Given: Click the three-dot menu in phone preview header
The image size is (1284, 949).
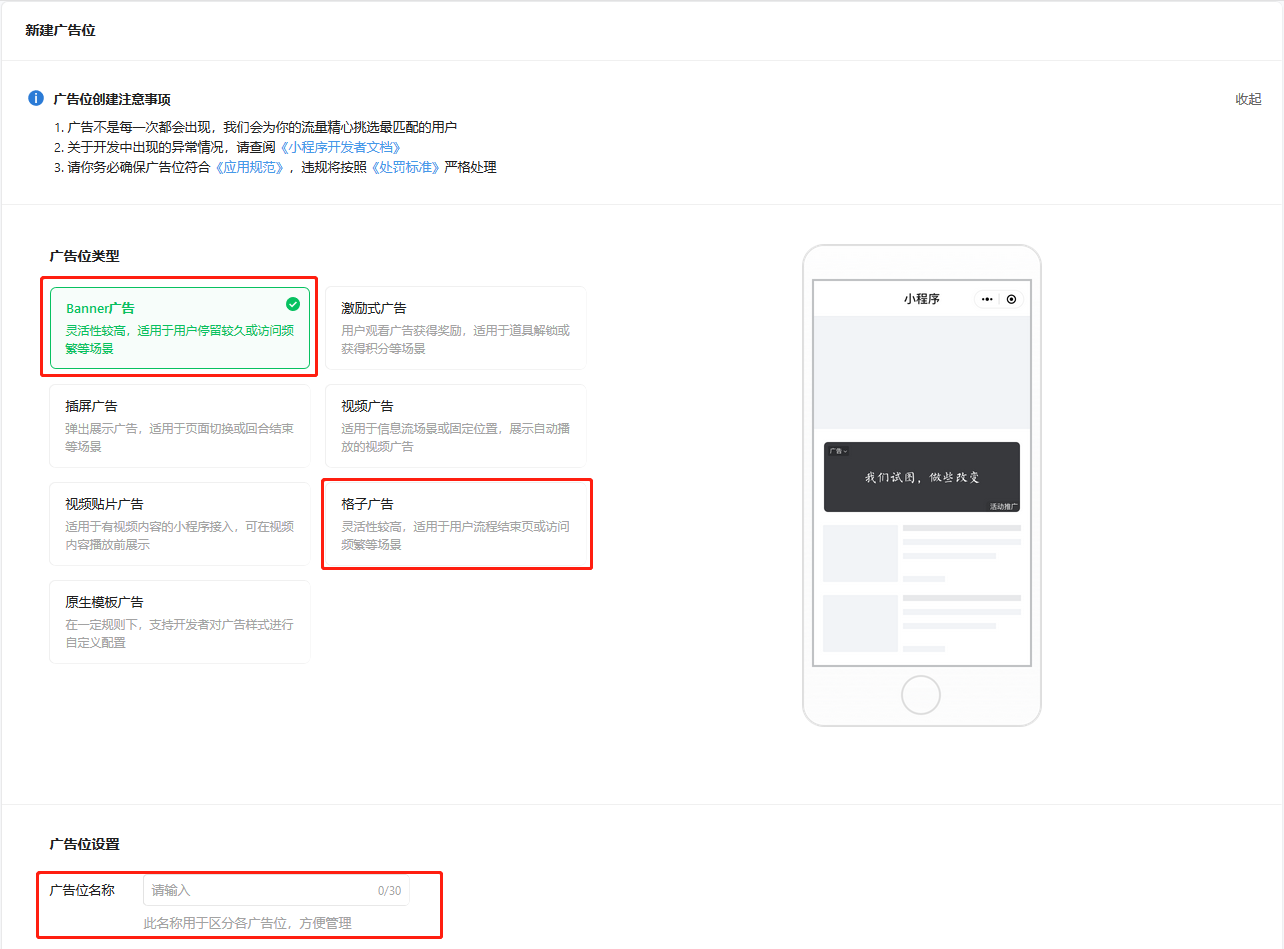Looking at the screenshot, I should click(x=987, y=299).
